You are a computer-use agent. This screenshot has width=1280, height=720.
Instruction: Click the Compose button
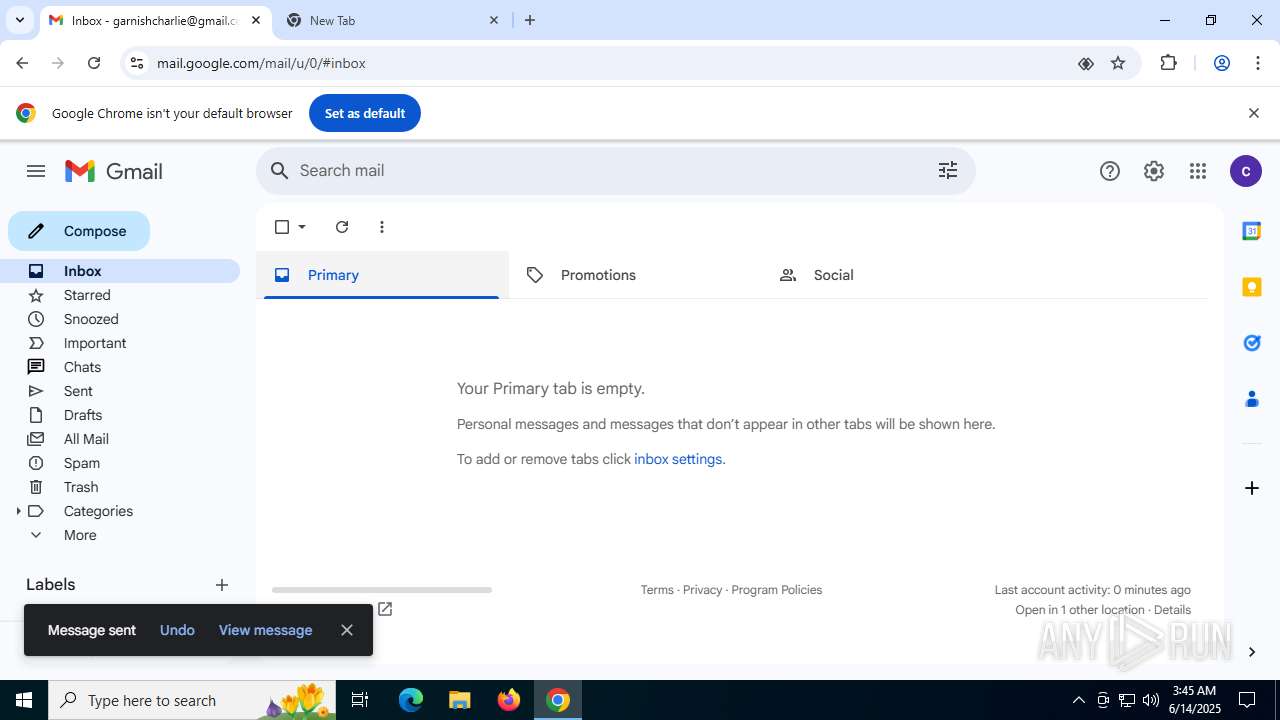[79, 231]
